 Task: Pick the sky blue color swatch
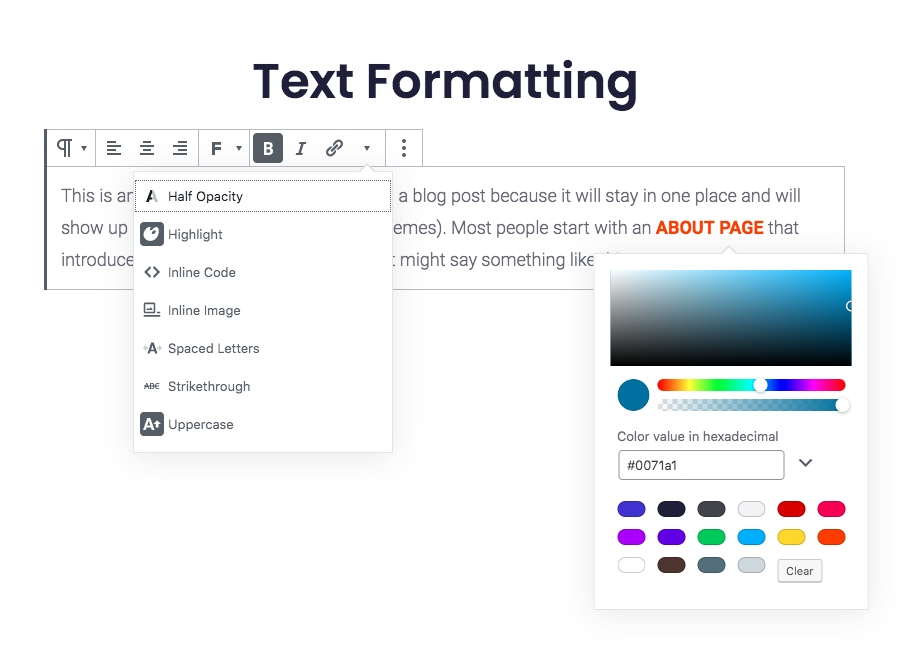coord(751,537)
